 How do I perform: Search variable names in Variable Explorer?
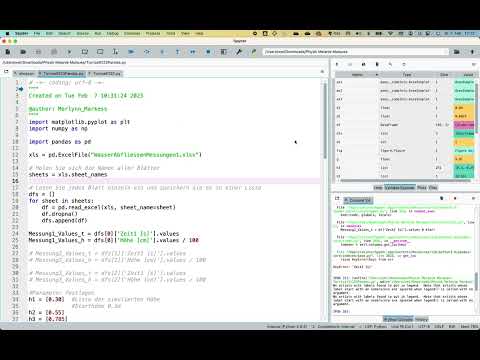(x=390, y=64)
